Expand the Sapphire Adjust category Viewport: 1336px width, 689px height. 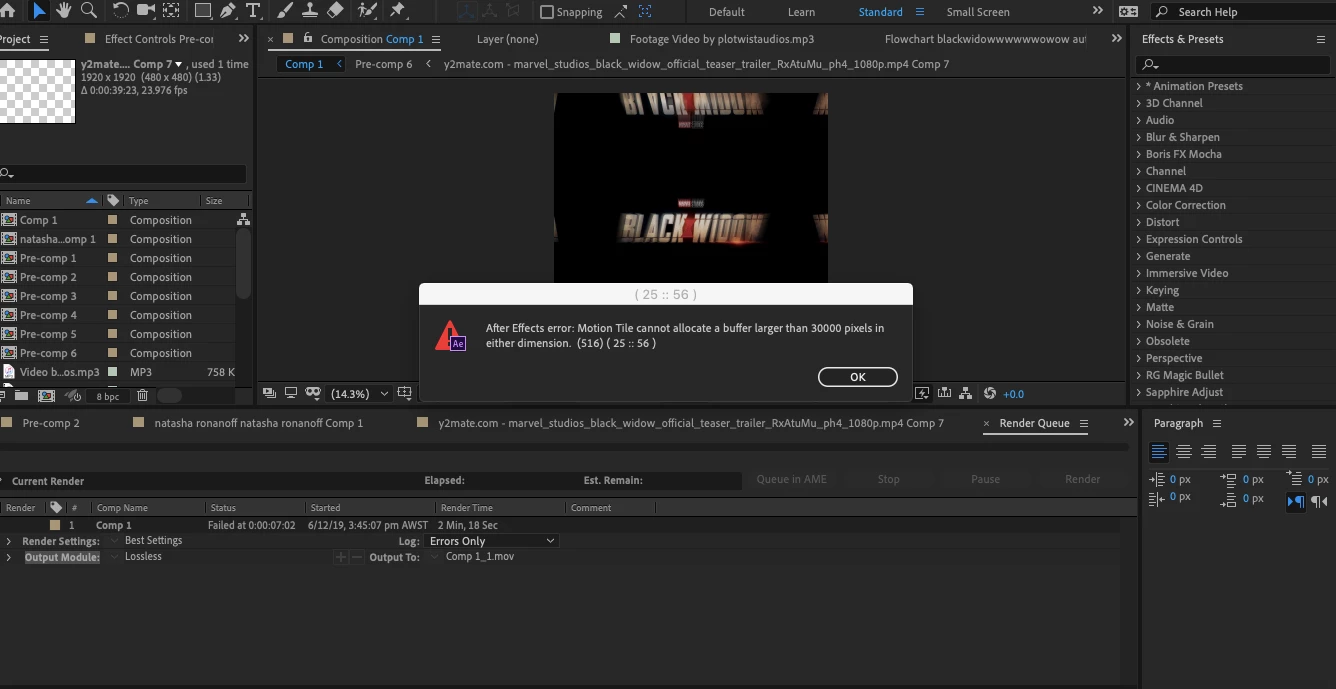tap(1138, 392)
